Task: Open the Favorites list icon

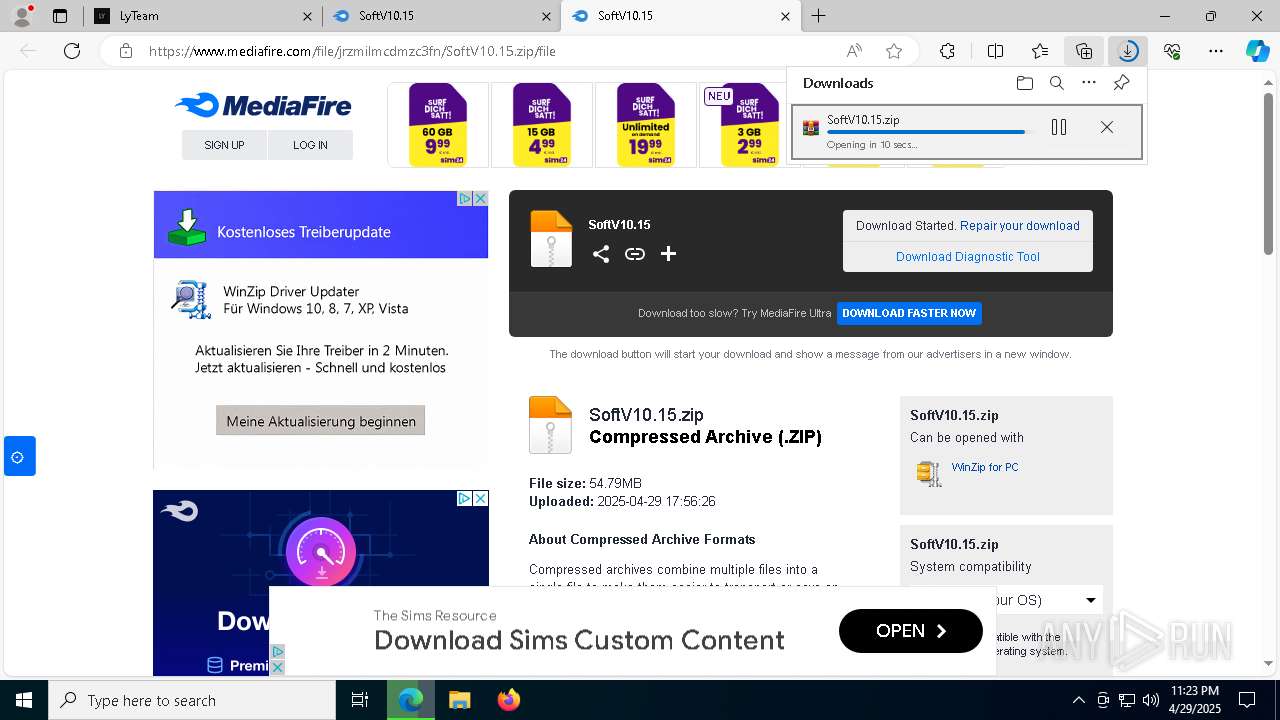Action: point(1040,51)
